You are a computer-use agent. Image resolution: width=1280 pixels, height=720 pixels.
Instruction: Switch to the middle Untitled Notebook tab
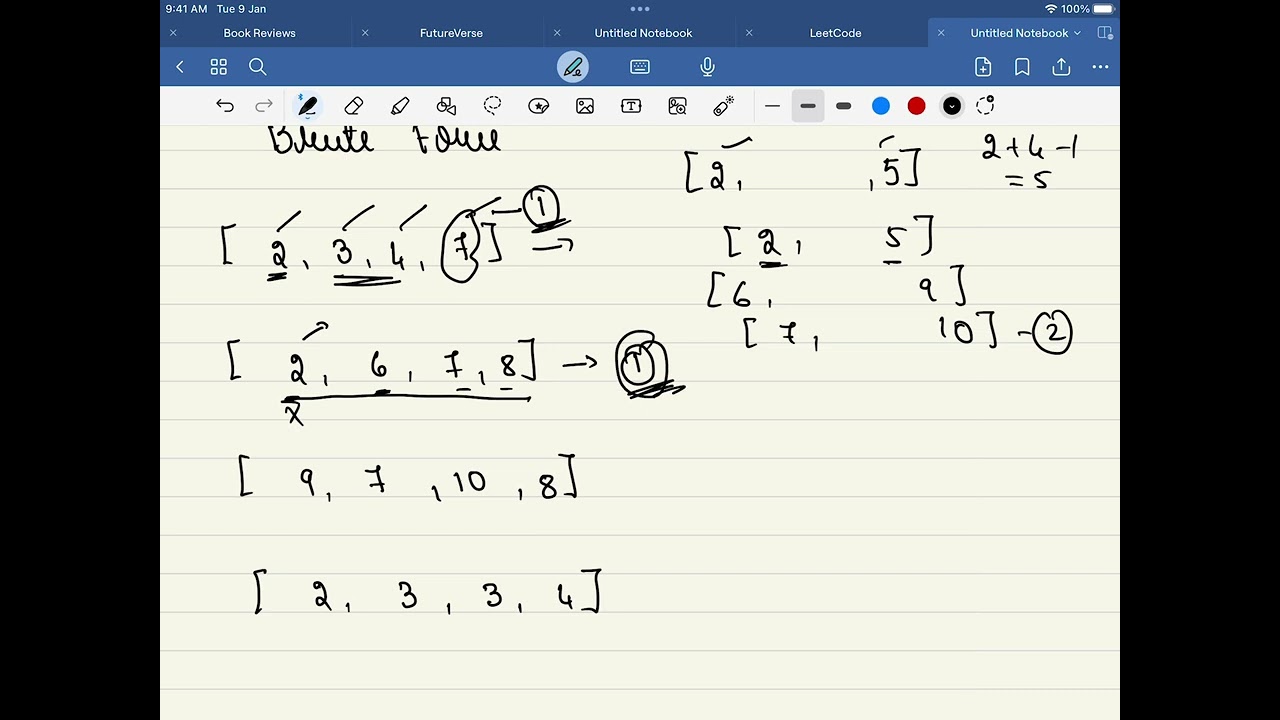tap(643, 33)
